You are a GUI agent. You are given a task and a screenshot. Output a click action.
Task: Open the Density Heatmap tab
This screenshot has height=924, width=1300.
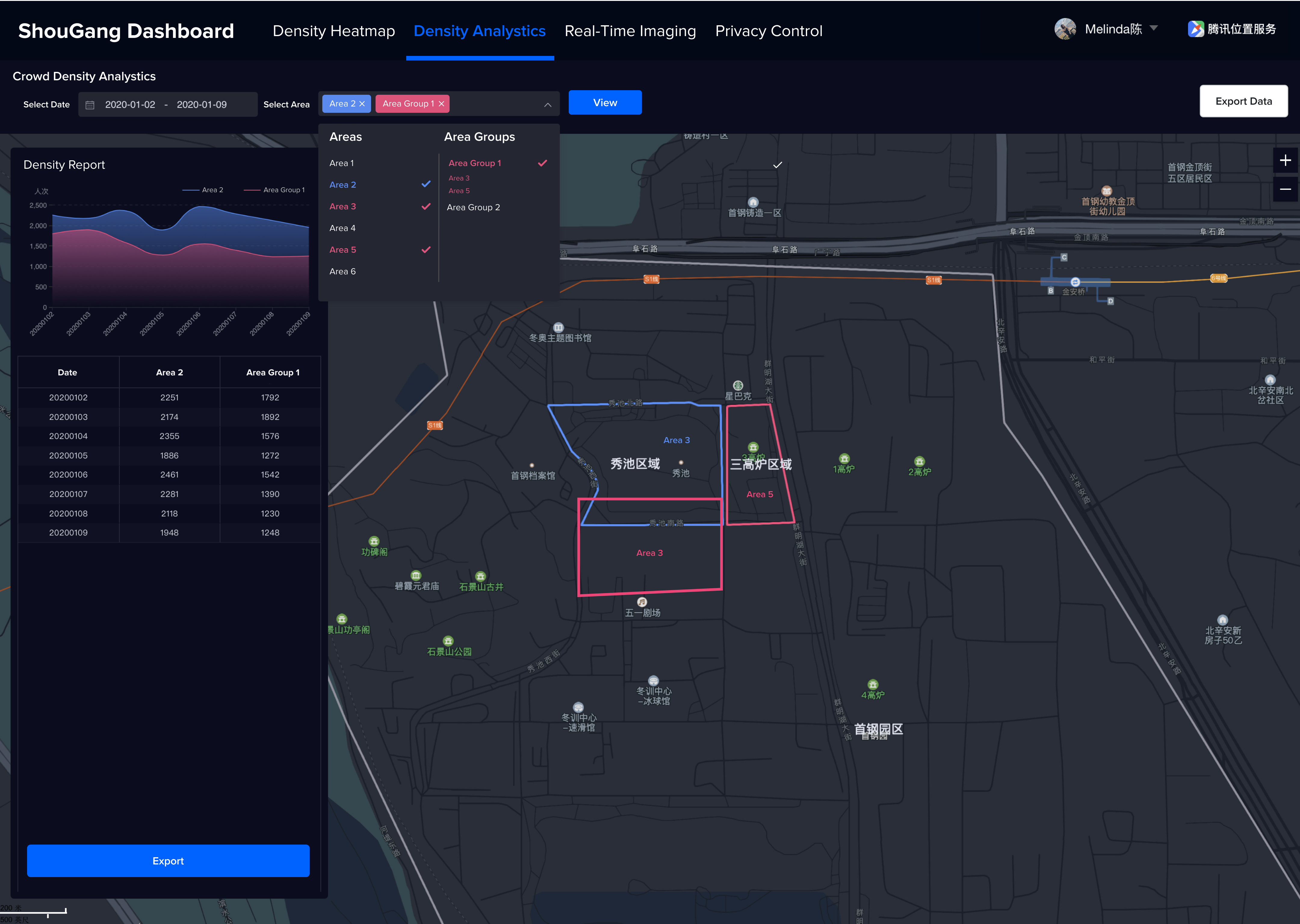click(333, 31)
